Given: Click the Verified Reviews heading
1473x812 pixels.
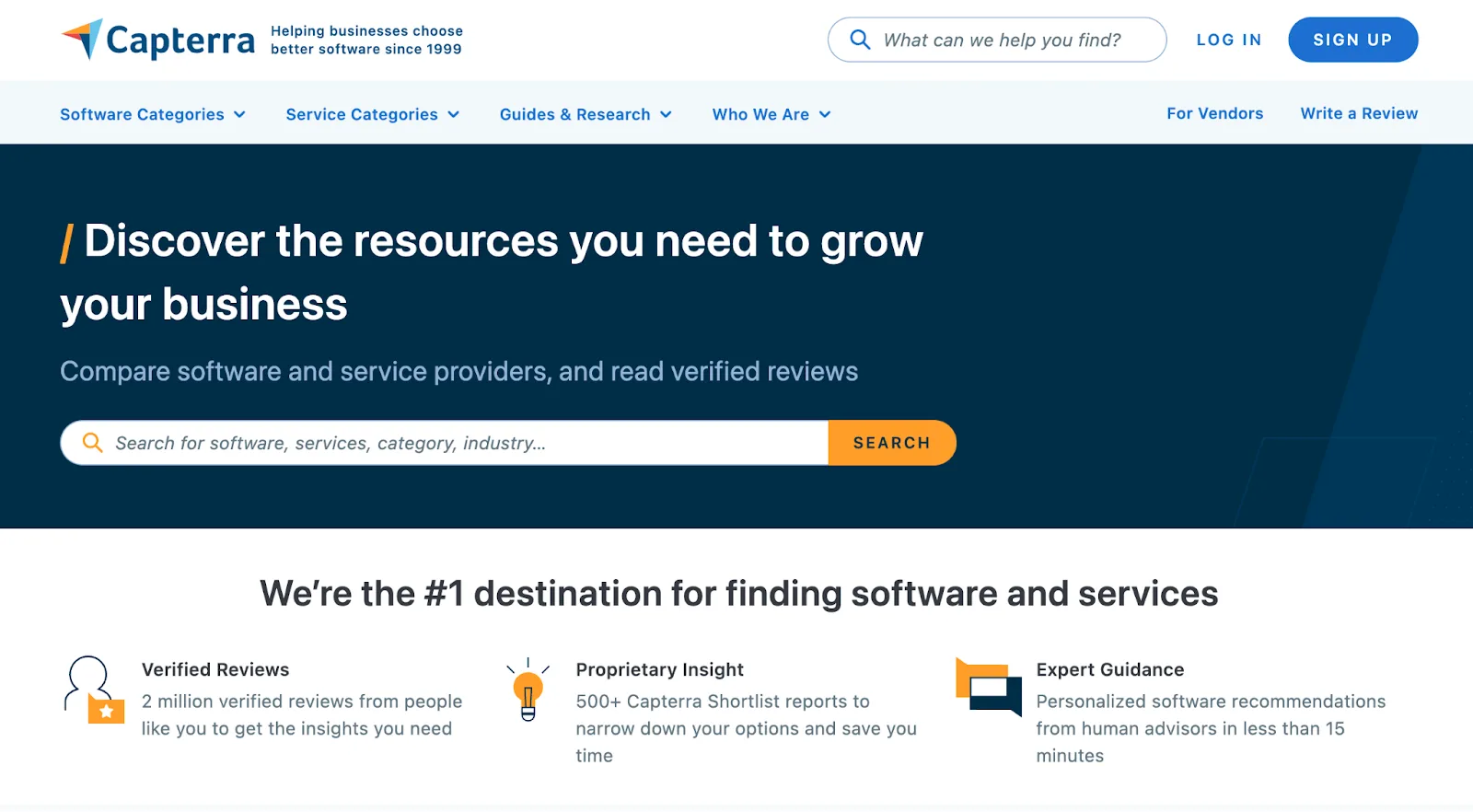Looking at the screenshot, I should point(215,669).
